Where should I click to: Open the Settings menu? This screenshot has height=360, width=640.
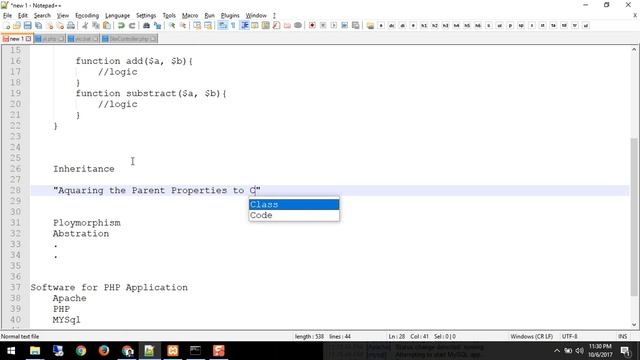(x=146, y=16)
